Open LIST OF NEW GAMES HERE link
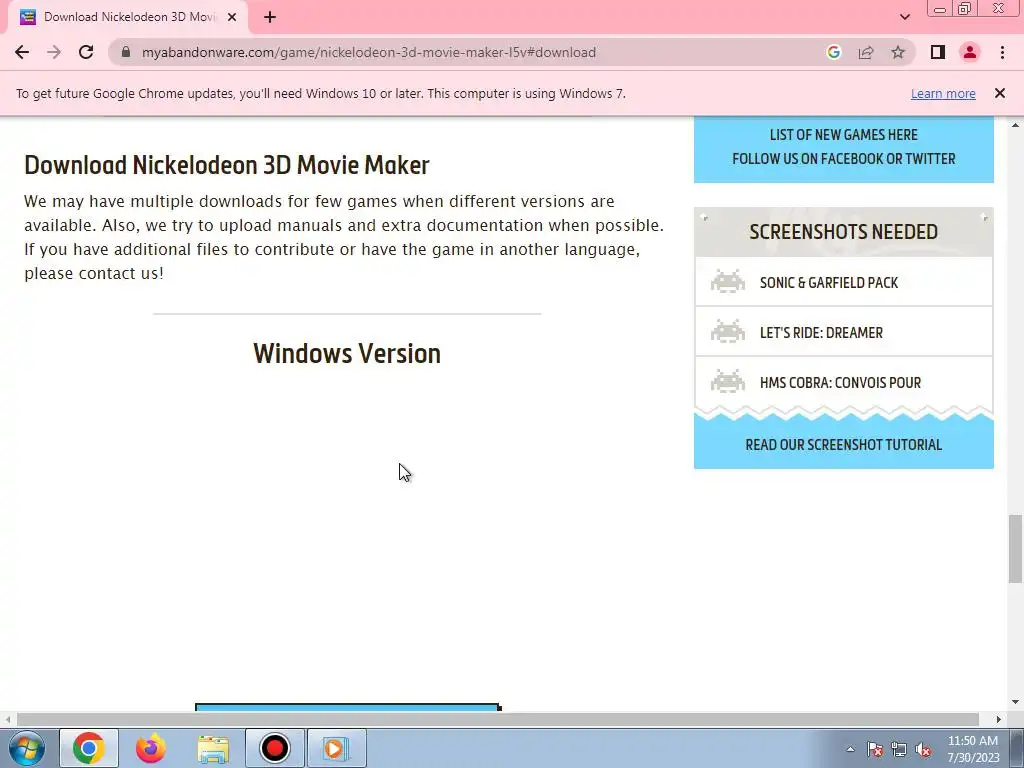The width and height of the screenshot is (1024, 768). pos(844,135)
